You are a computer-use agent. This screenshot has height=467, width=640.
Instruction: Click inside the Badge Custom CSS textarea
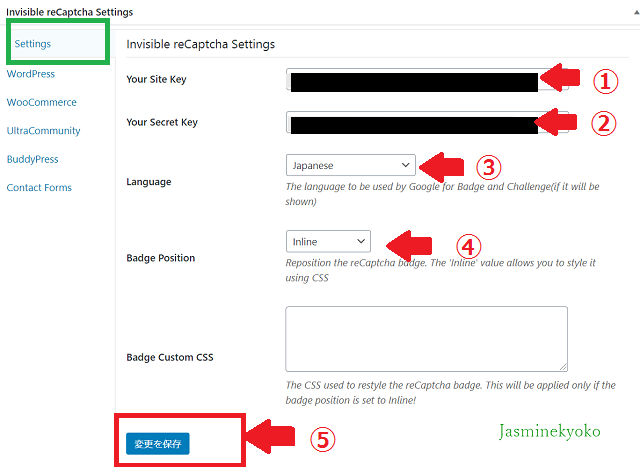pyautogui.click(x=427, y=339)
